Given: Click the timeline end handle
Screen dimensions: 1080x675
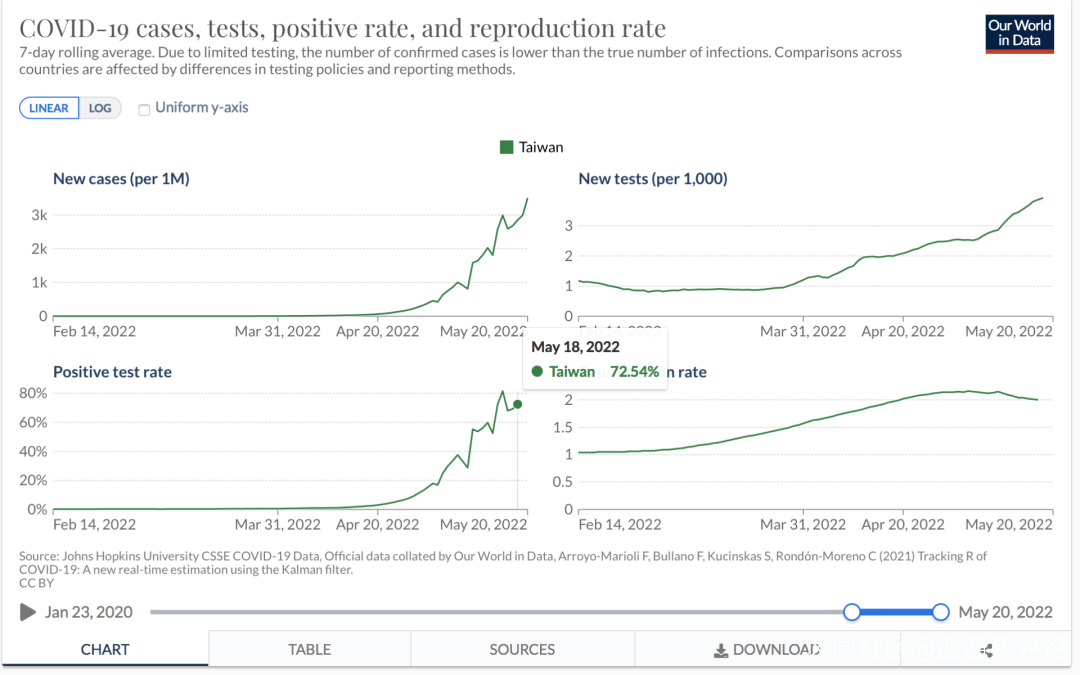Looking at the screenshot, I should [x=940, y=612].
